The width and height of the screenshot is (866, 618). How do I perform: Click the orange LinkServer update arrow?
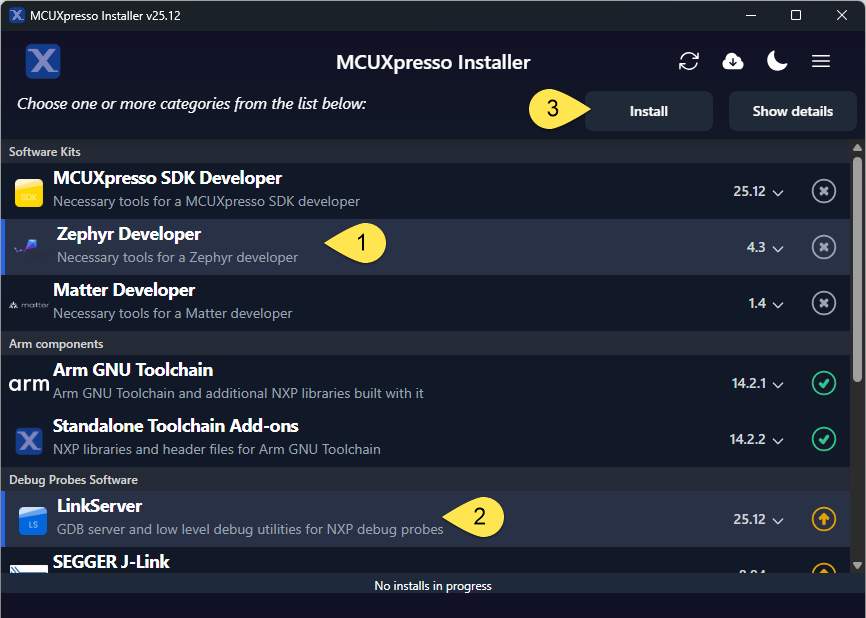pyautogui.click(x=823, y=519)
